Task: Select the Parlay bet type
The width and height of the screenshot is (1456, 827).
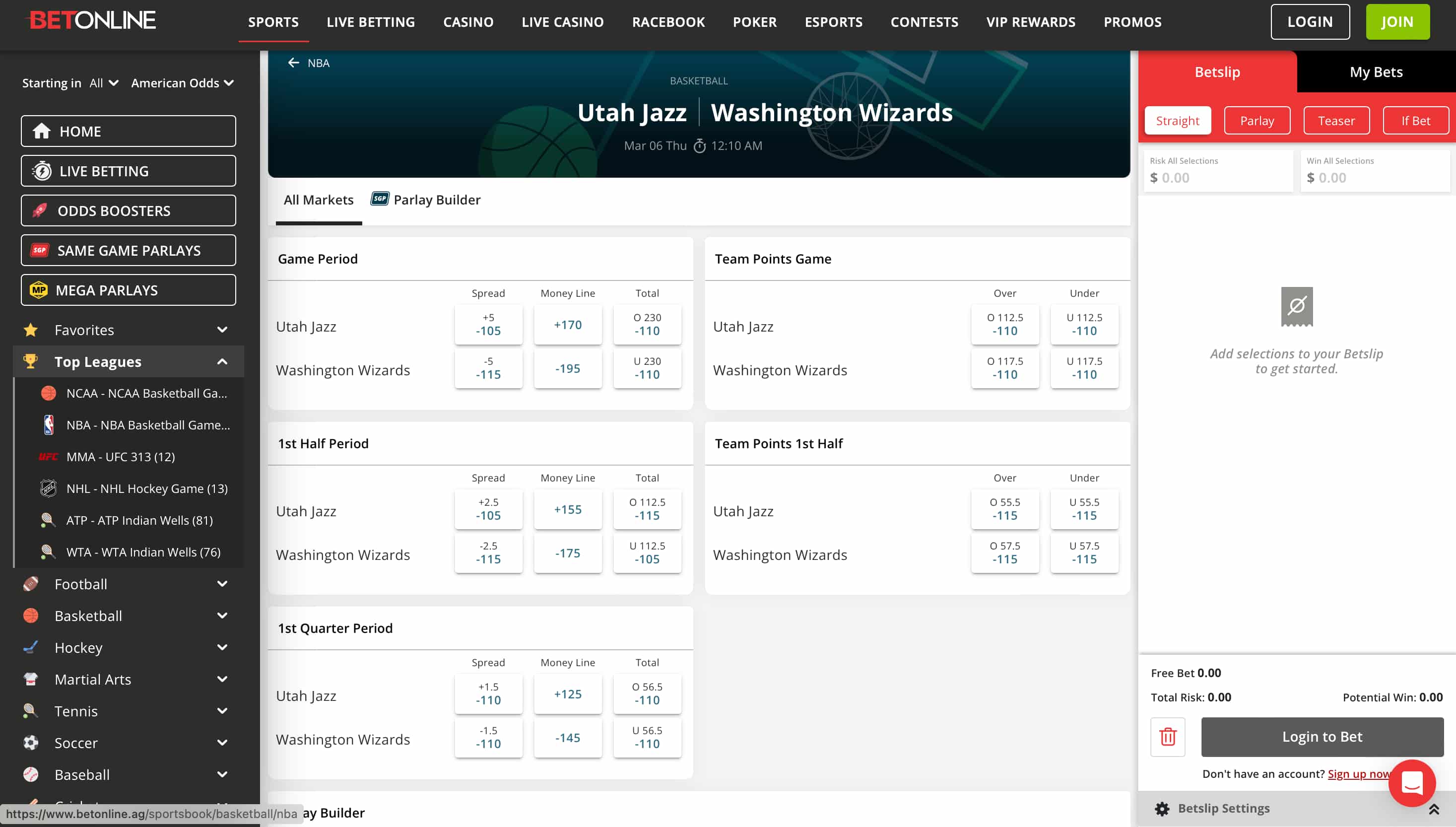Action: (1257, 121)
